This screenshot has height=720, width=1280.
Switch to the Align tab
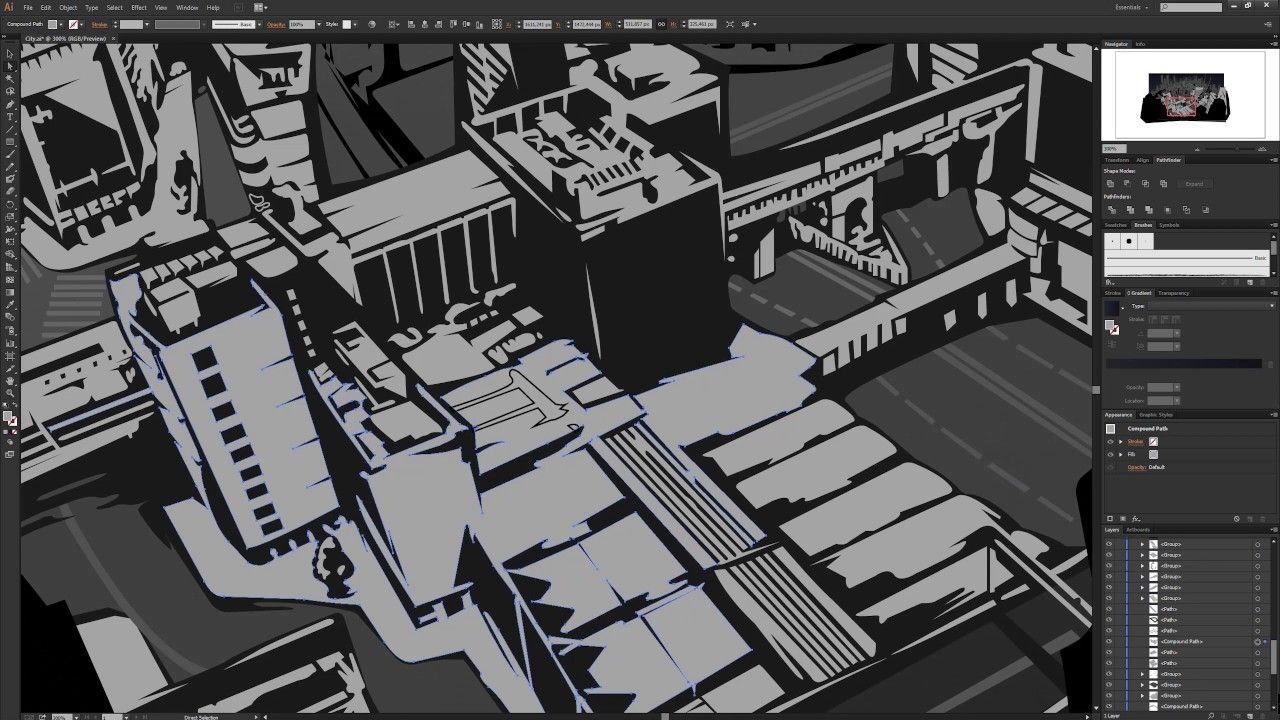pos(1143,160)
